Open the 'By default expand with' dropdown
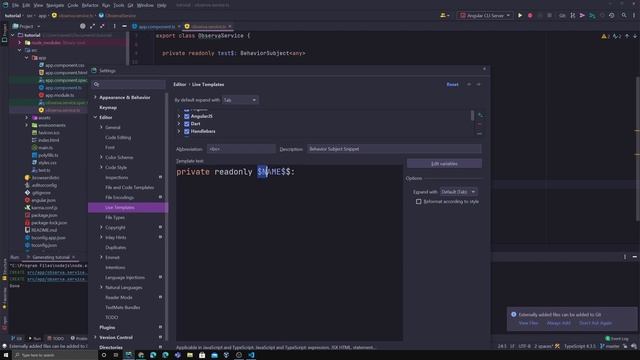Viewport: 640px width, 360px height. tap(240, 100)
